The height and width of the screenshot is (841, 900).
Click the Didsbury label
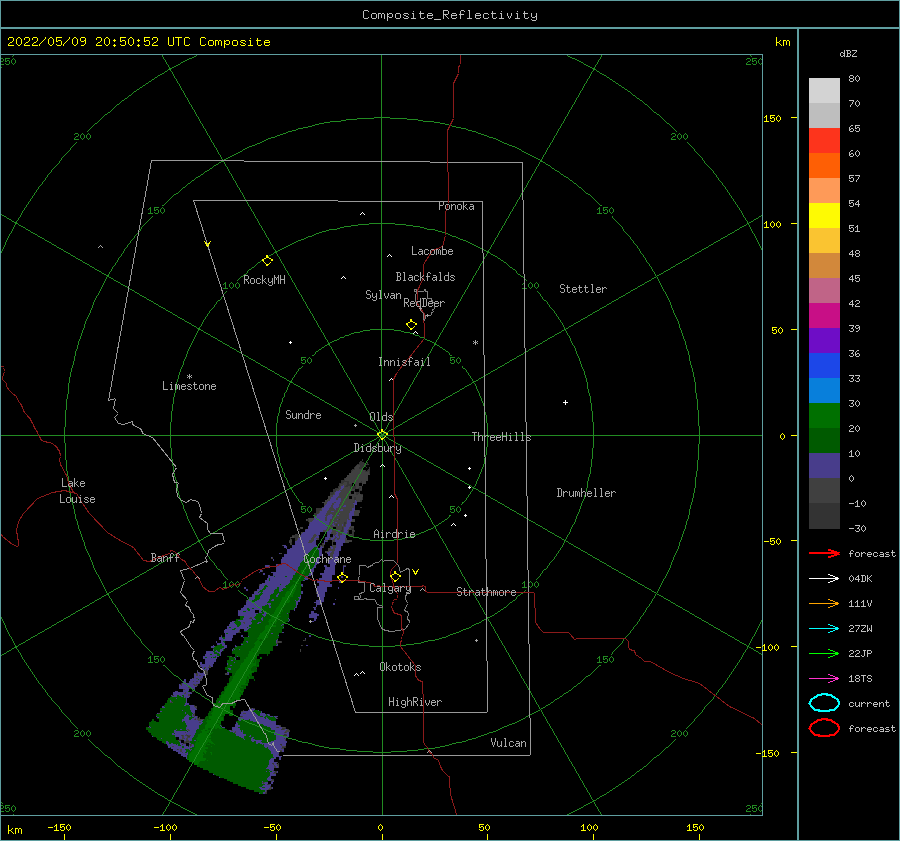tap(378, 448)
